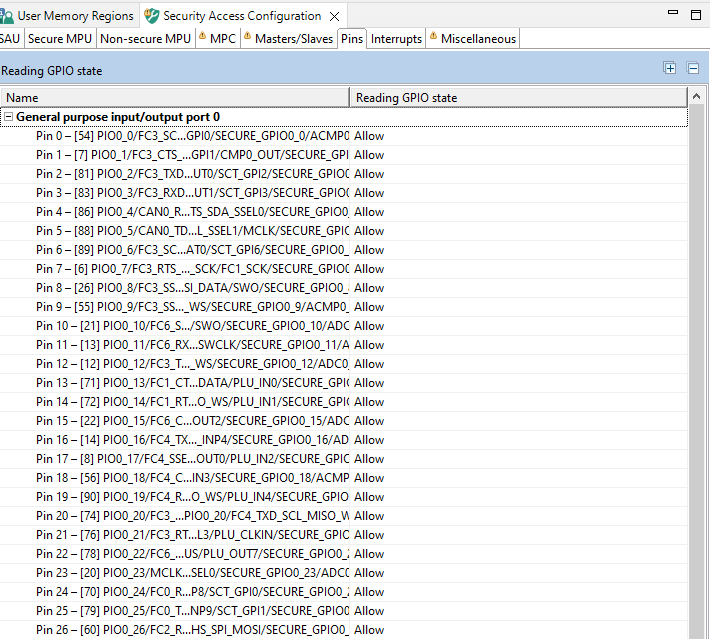Switch to the Secure MPU tab
710x639 pixels.
click(60, 39)
